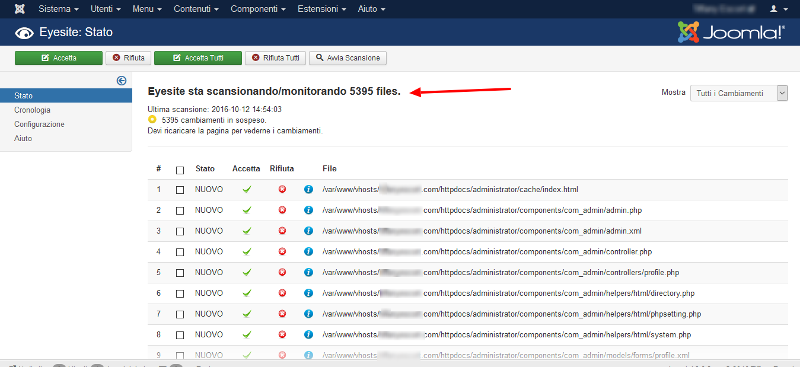
Task: Show info for system.php file
Action: [x=308, y=335]
